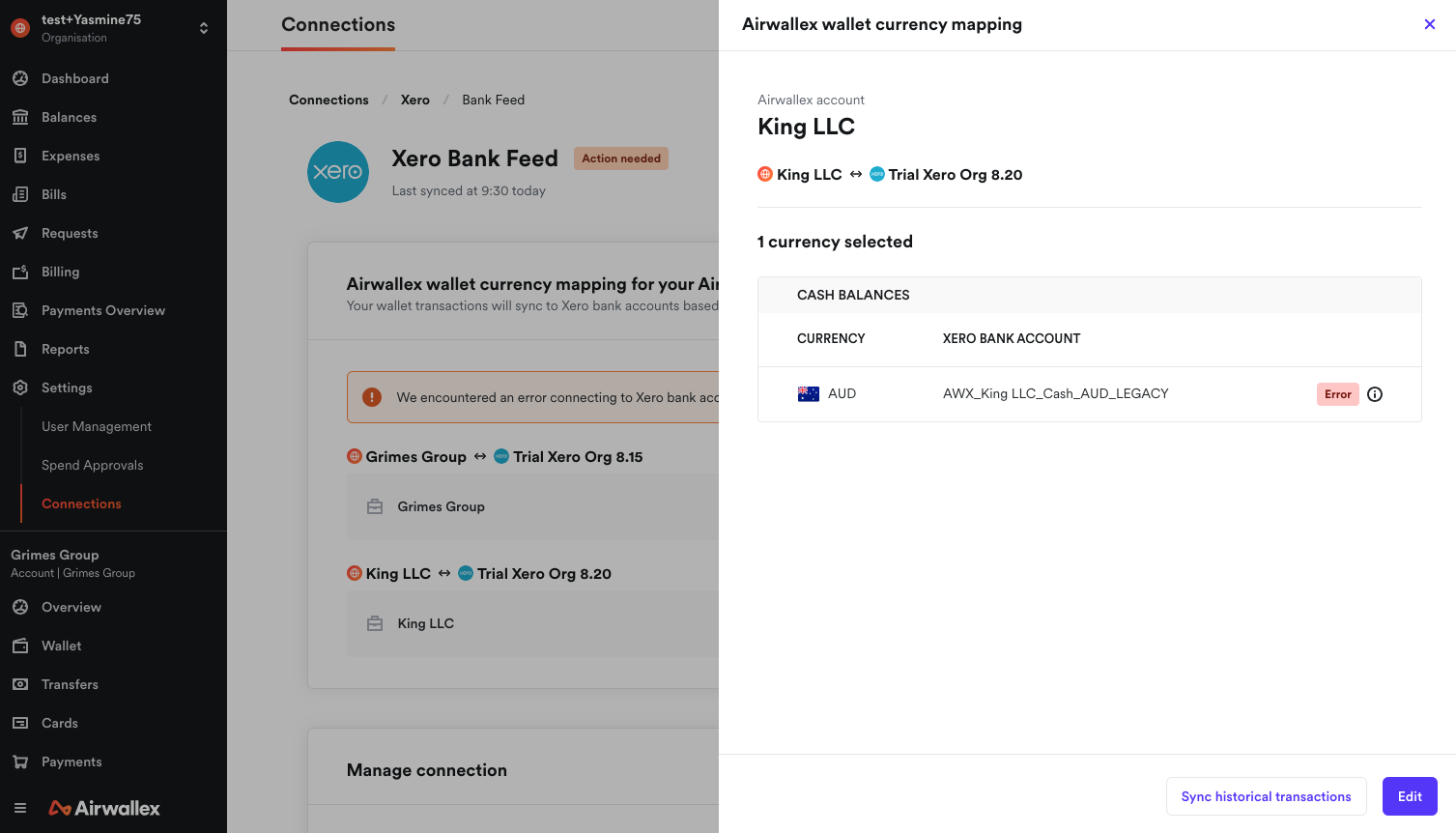Click Trial Xero Org 8.15 label
This screenshot has width=1456, height=833.
pyautogui.click(x=578, y=457)
